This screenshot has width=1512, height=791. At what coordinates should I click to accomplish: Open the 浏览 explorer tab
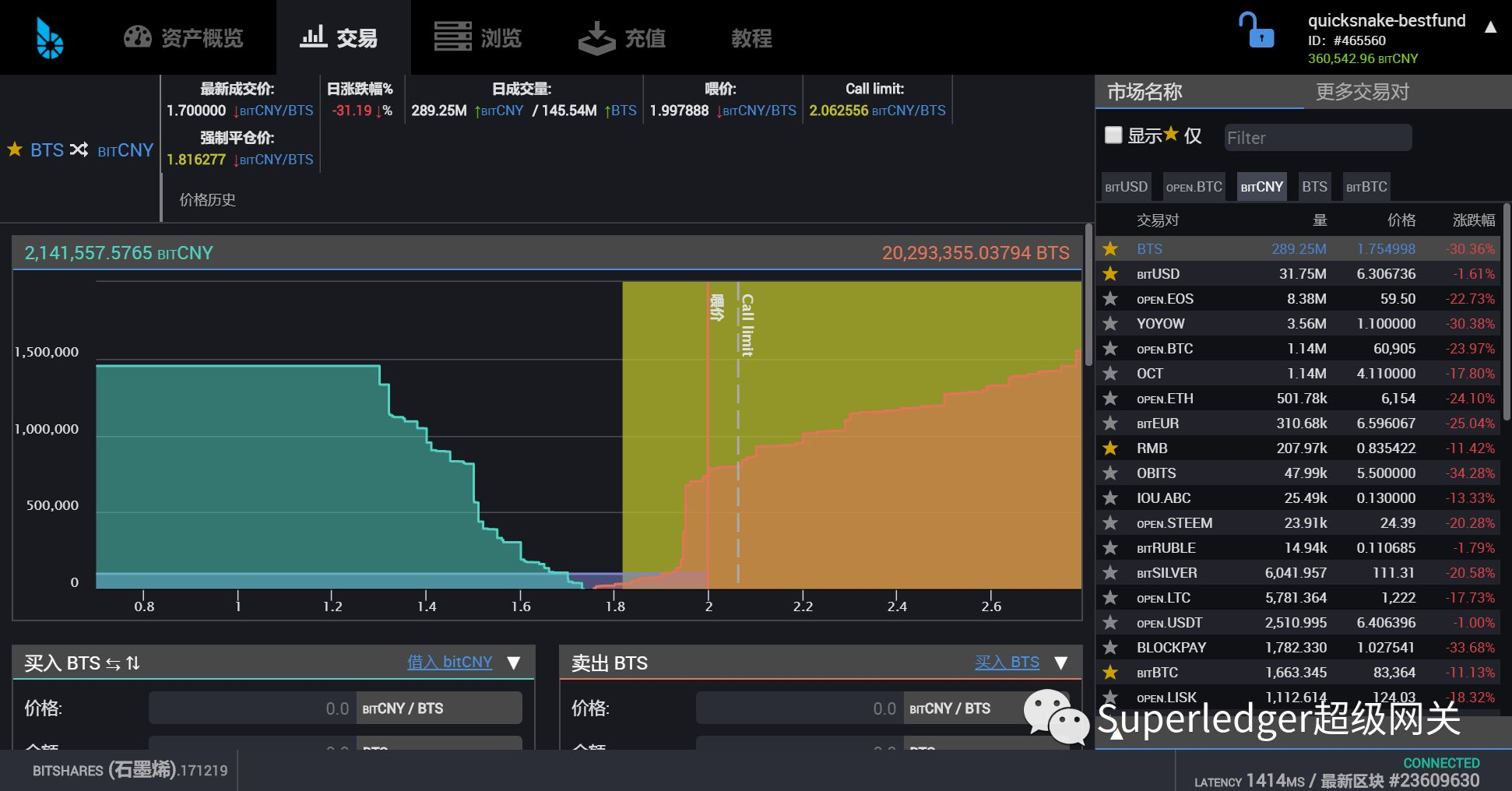click(477, 37)
